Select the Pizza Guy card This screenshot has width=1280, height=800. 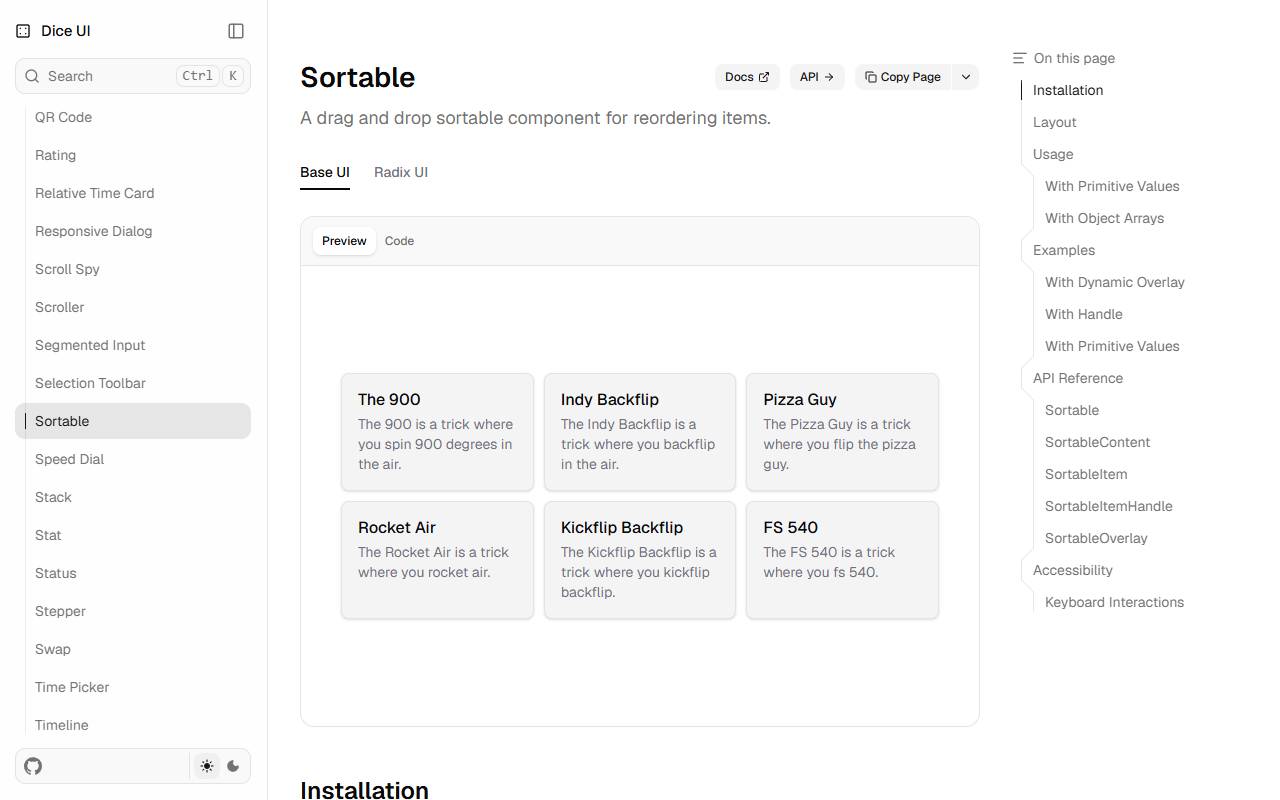tap(842, 432)
